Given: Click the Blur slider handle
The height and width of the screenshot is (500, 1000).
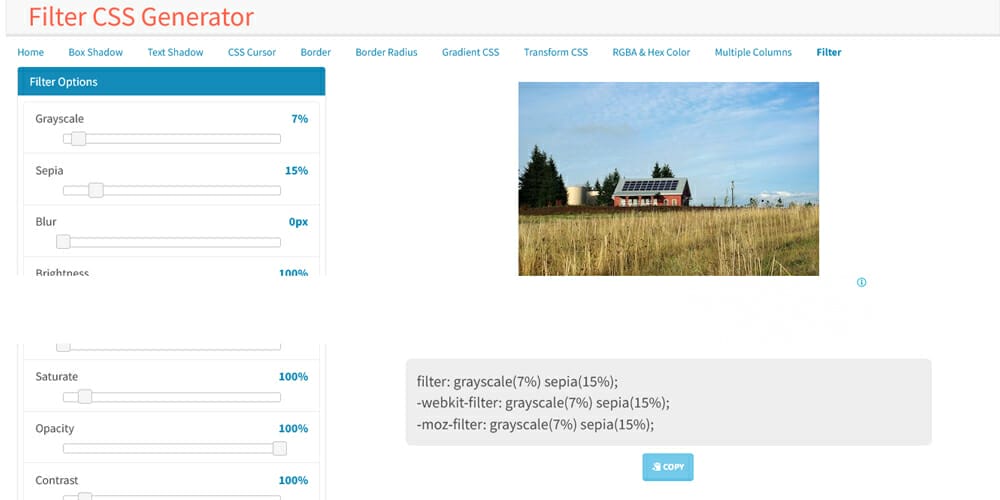Looking at the screenshot, I should pos(63,242).
